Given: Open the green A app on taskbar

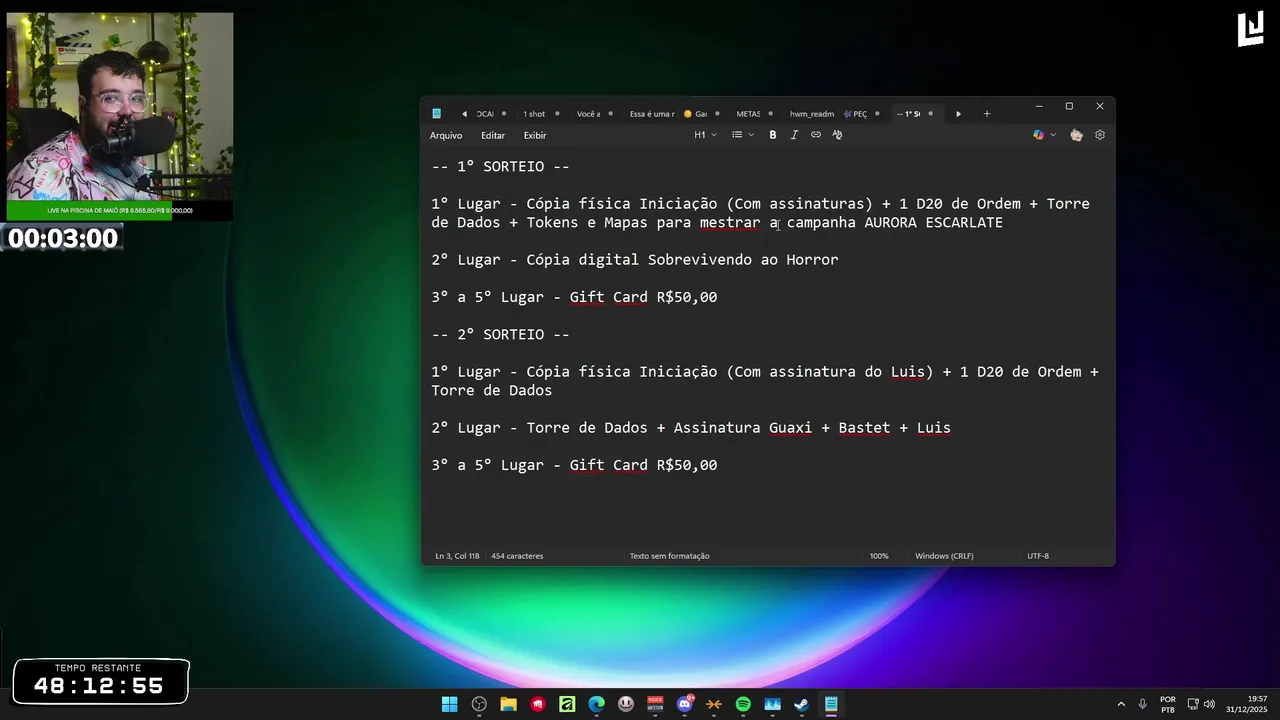Looking at the screenshot, I should [567, 704].
